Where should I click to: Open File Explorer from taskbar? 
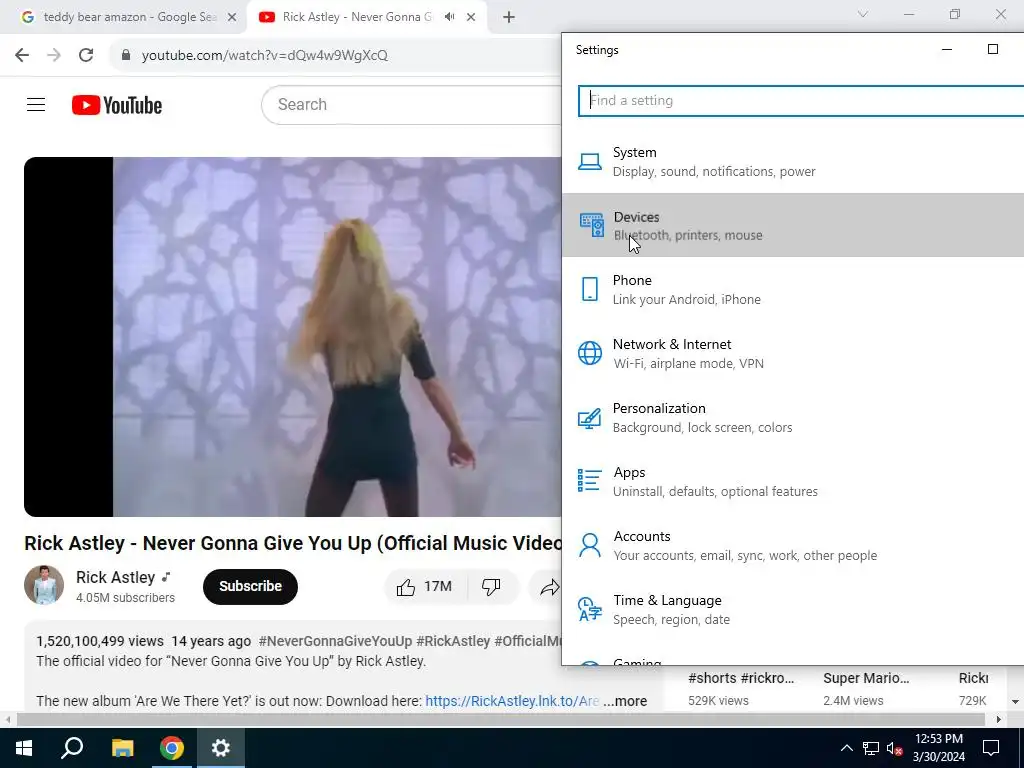click(x=122, y=748)
